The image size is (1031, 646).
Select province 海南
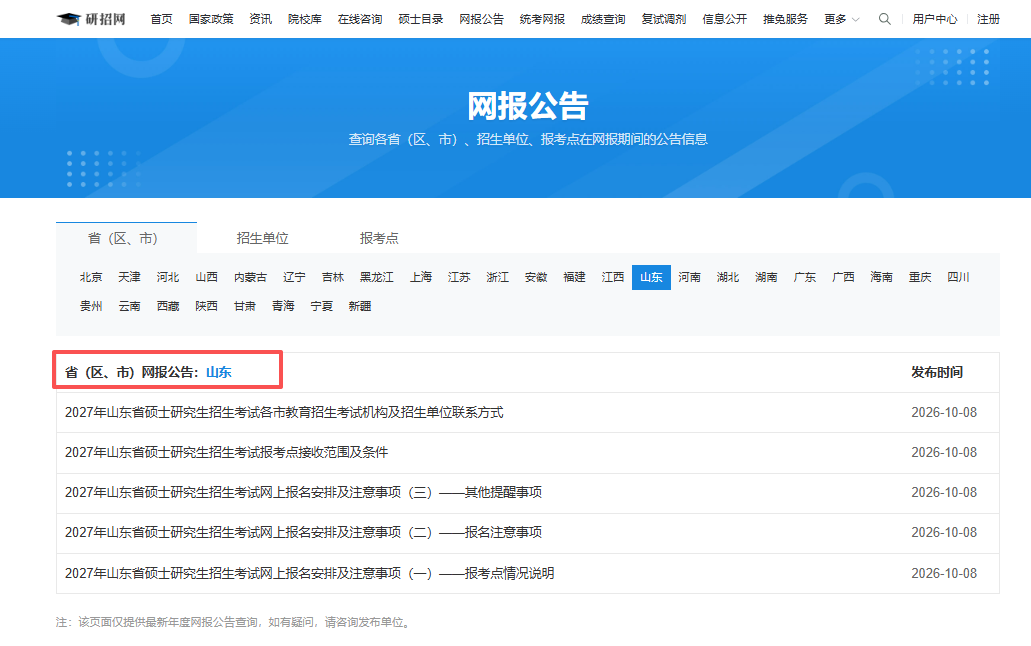click(x=882, y=277)
